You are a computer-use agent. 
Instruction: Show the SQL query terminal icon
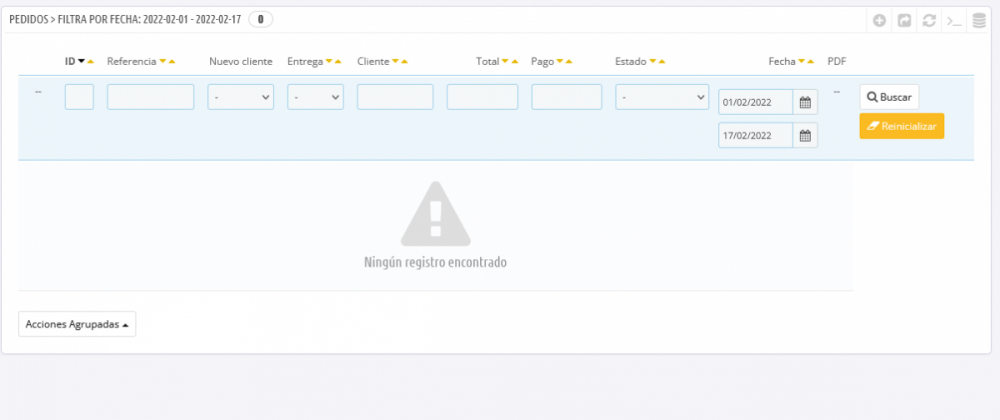point(954,20)
